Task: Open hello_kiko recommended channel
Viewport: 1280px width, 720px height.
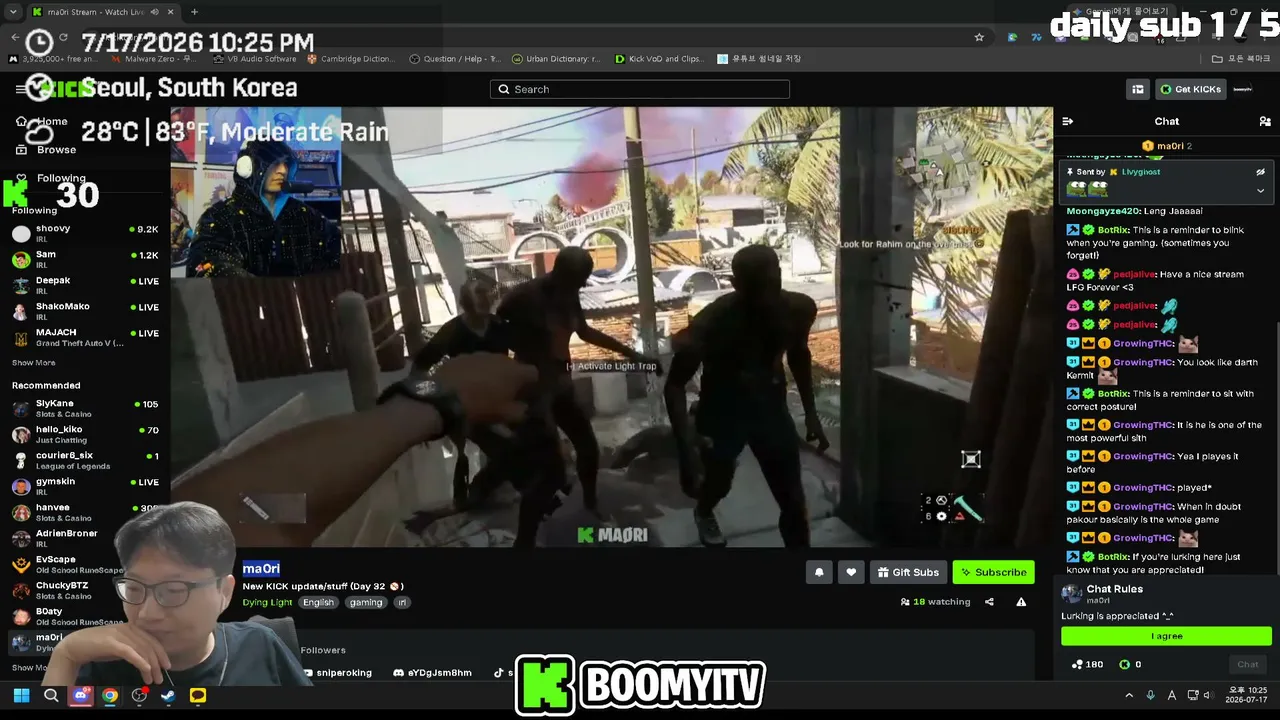Action: 85,433
